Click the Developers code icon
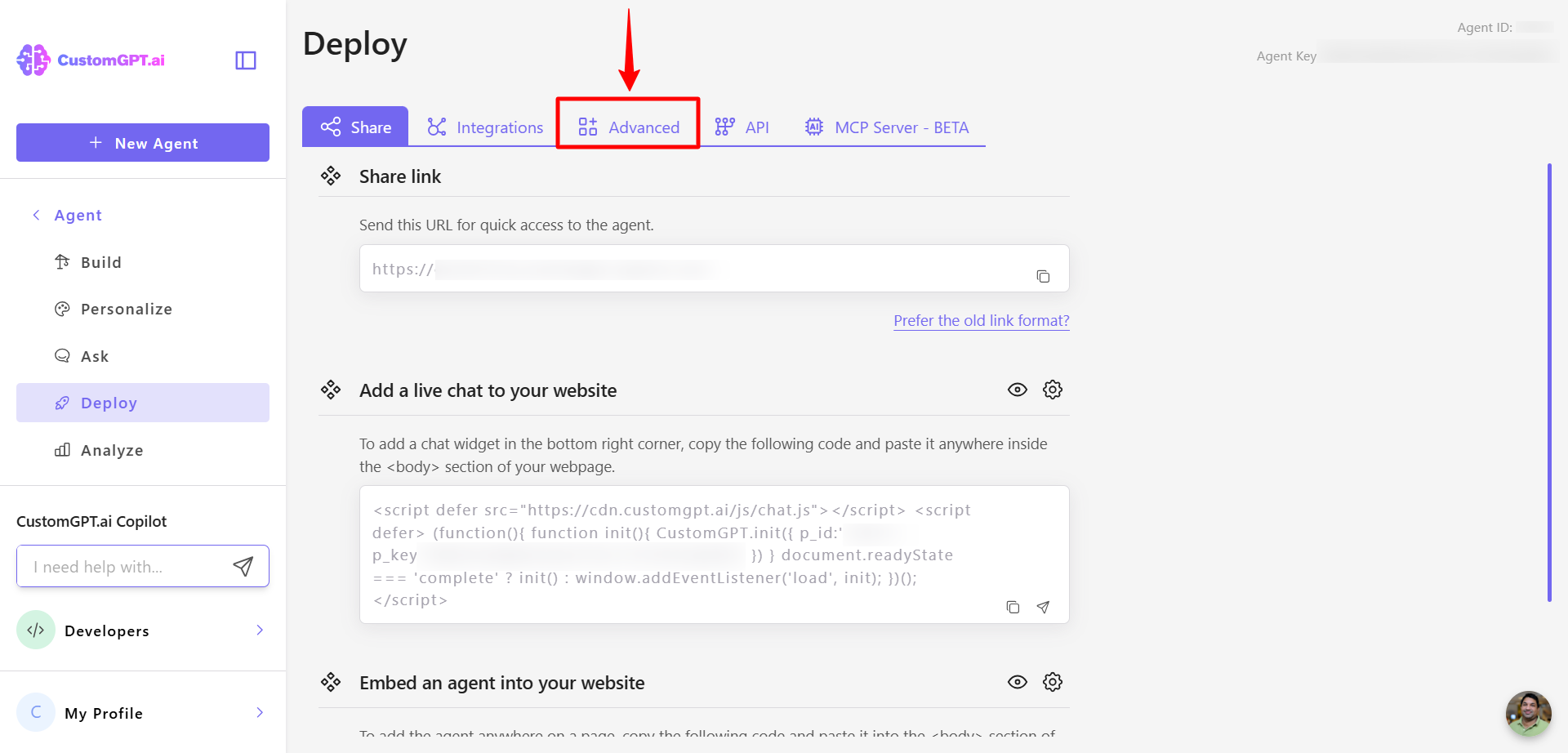1568x753 pixels. click(x=36, y=630)
